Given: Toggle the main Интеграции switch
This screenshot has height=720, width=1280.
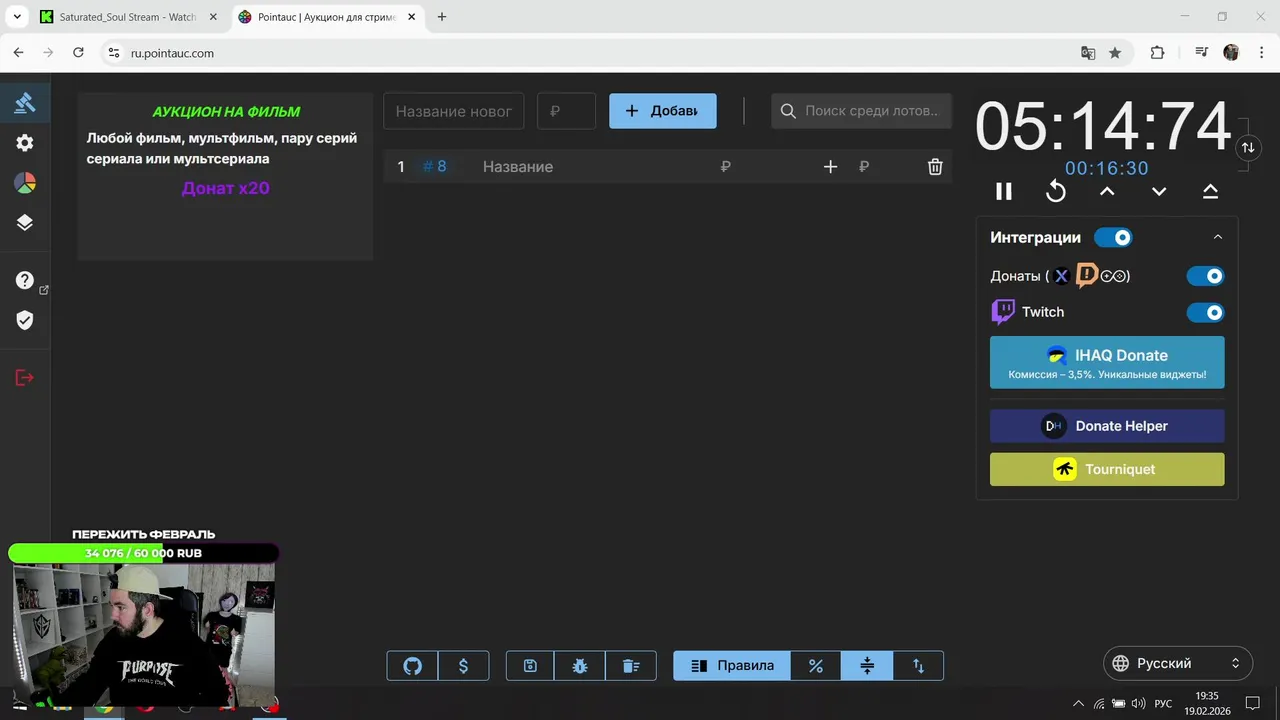Looking at the screenshot, I should 1113,237.
